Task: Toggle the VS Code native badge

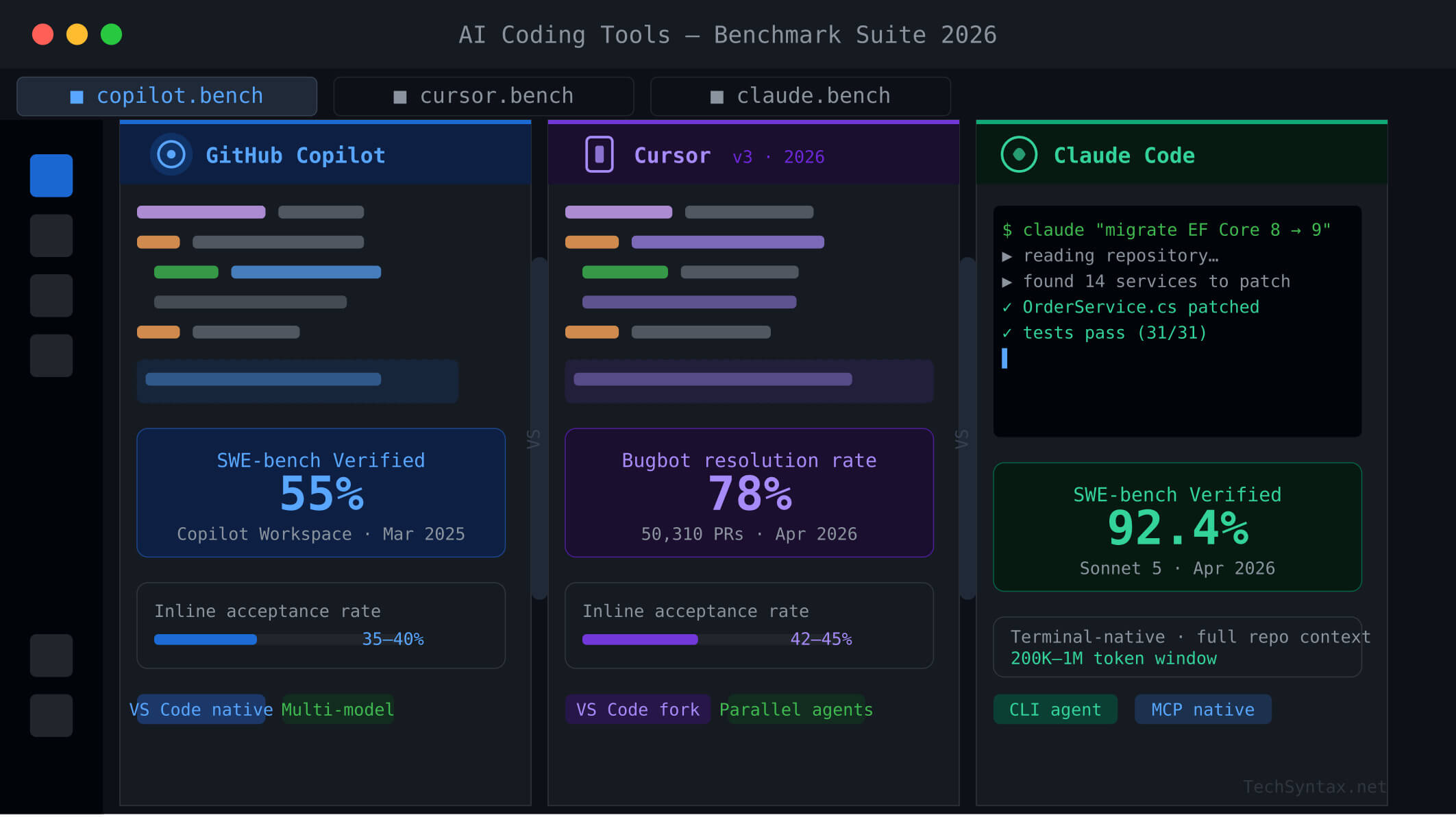Action: click(199, 710)
